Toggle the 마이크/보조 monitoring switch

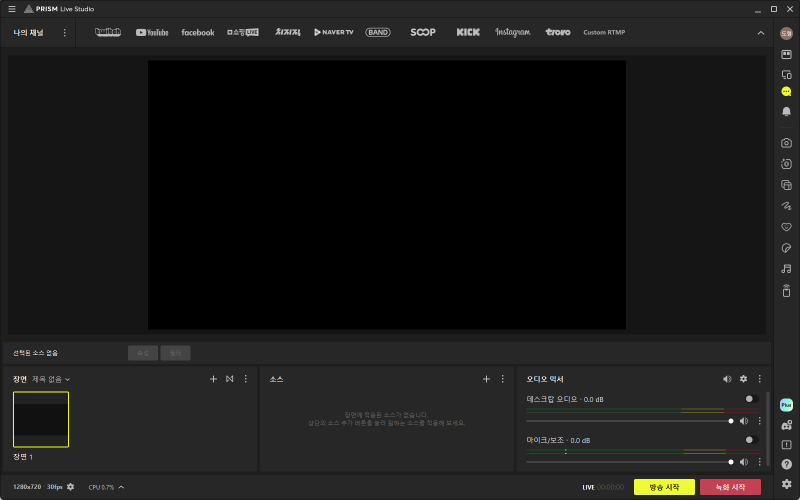click(752, 440)
